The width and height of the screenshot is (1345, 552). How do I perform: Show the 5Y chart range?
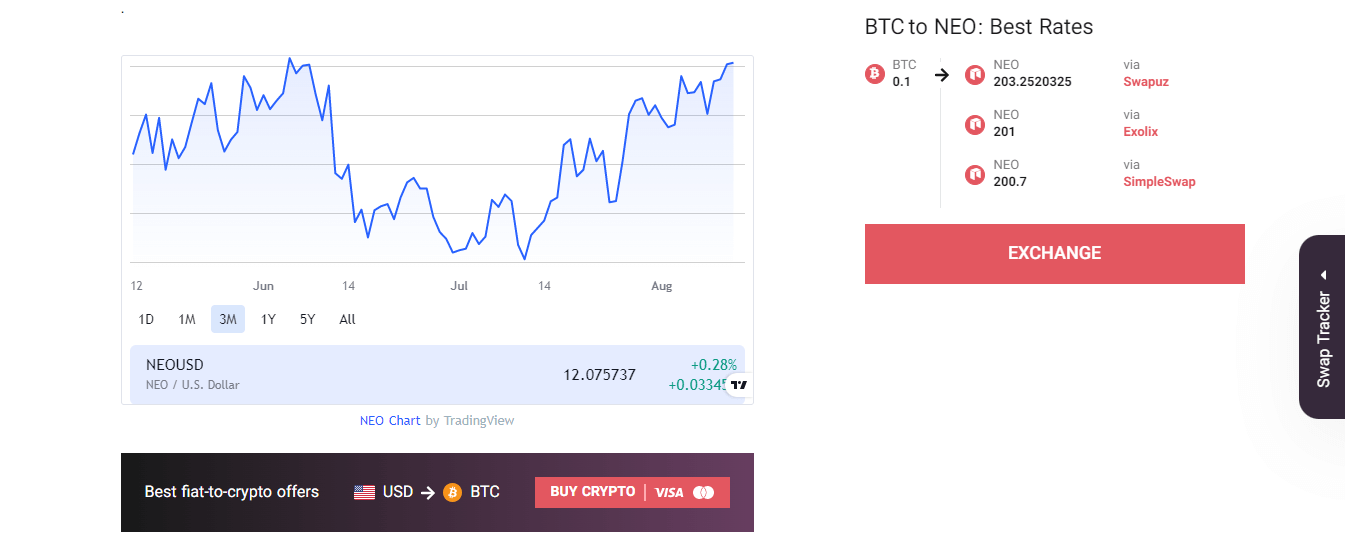click(307, 319)
